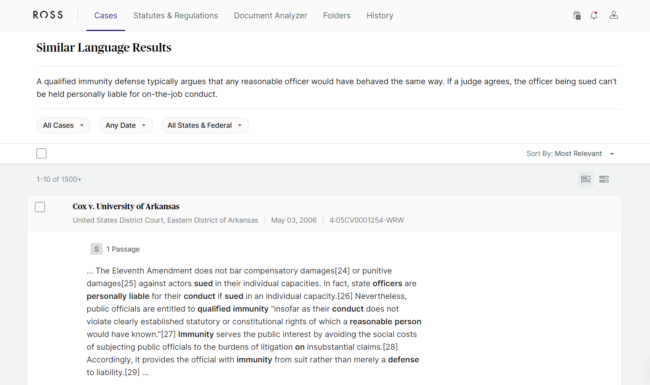650x385 pixels.
Task: Switch to expanded passage view icon
Action: click(x=585, y=179)
